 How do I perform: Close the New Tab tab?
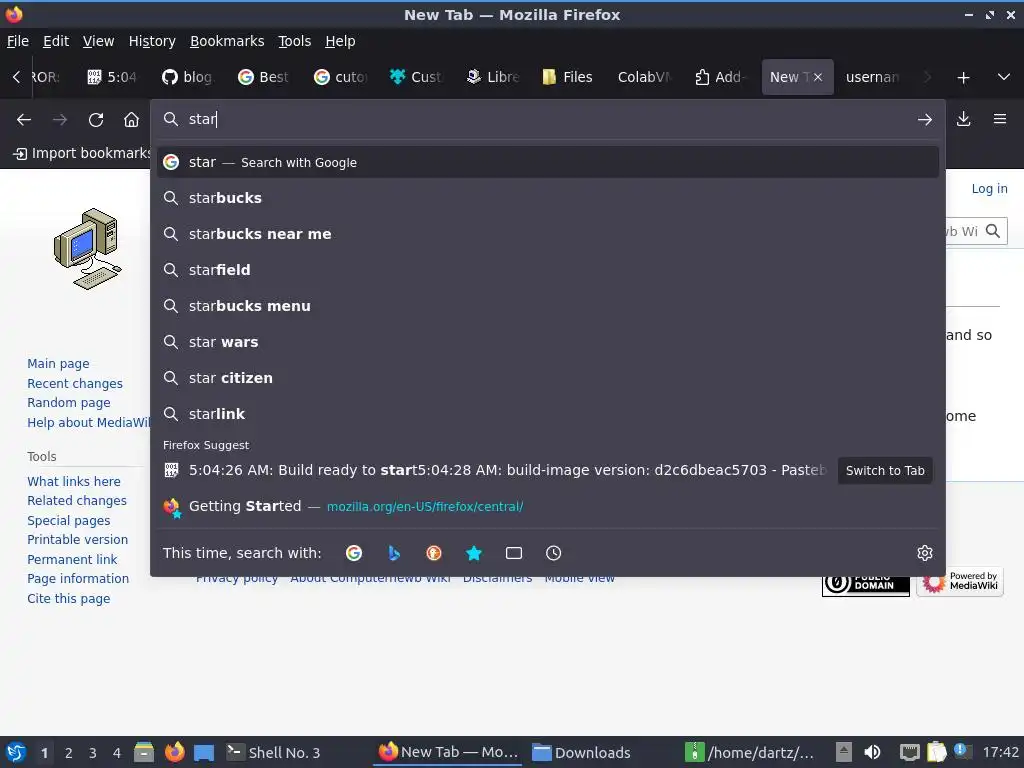pos(818,77)
